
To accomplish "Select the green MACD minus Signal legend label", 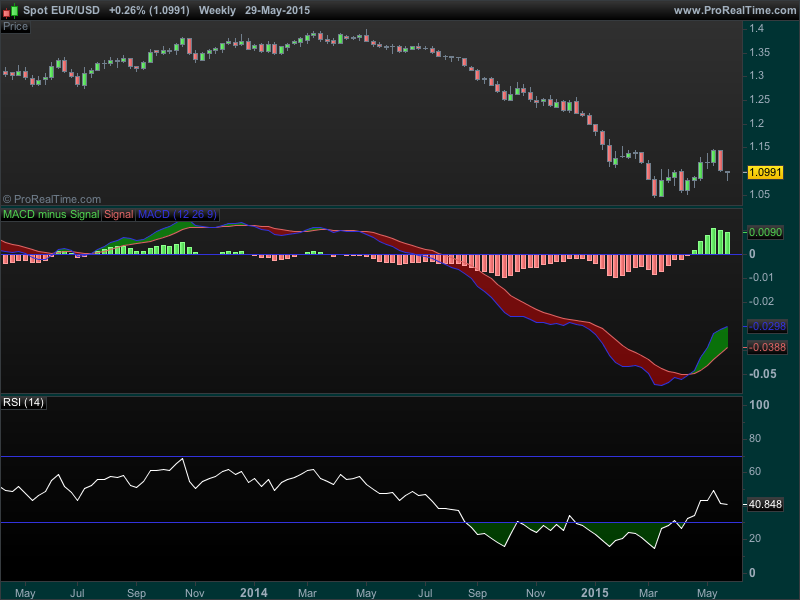I will tap(51, 214).
